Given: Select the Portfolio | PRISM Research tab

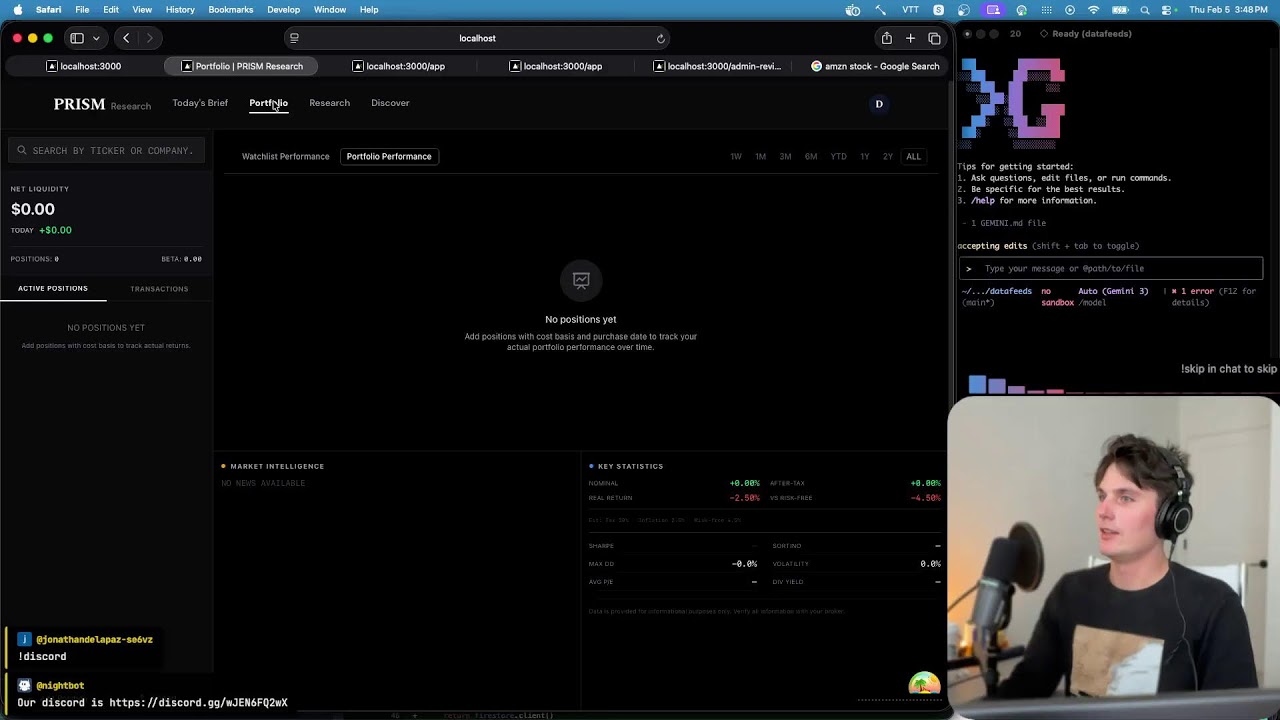Looking at the screenshot, I should coord(241,66).
